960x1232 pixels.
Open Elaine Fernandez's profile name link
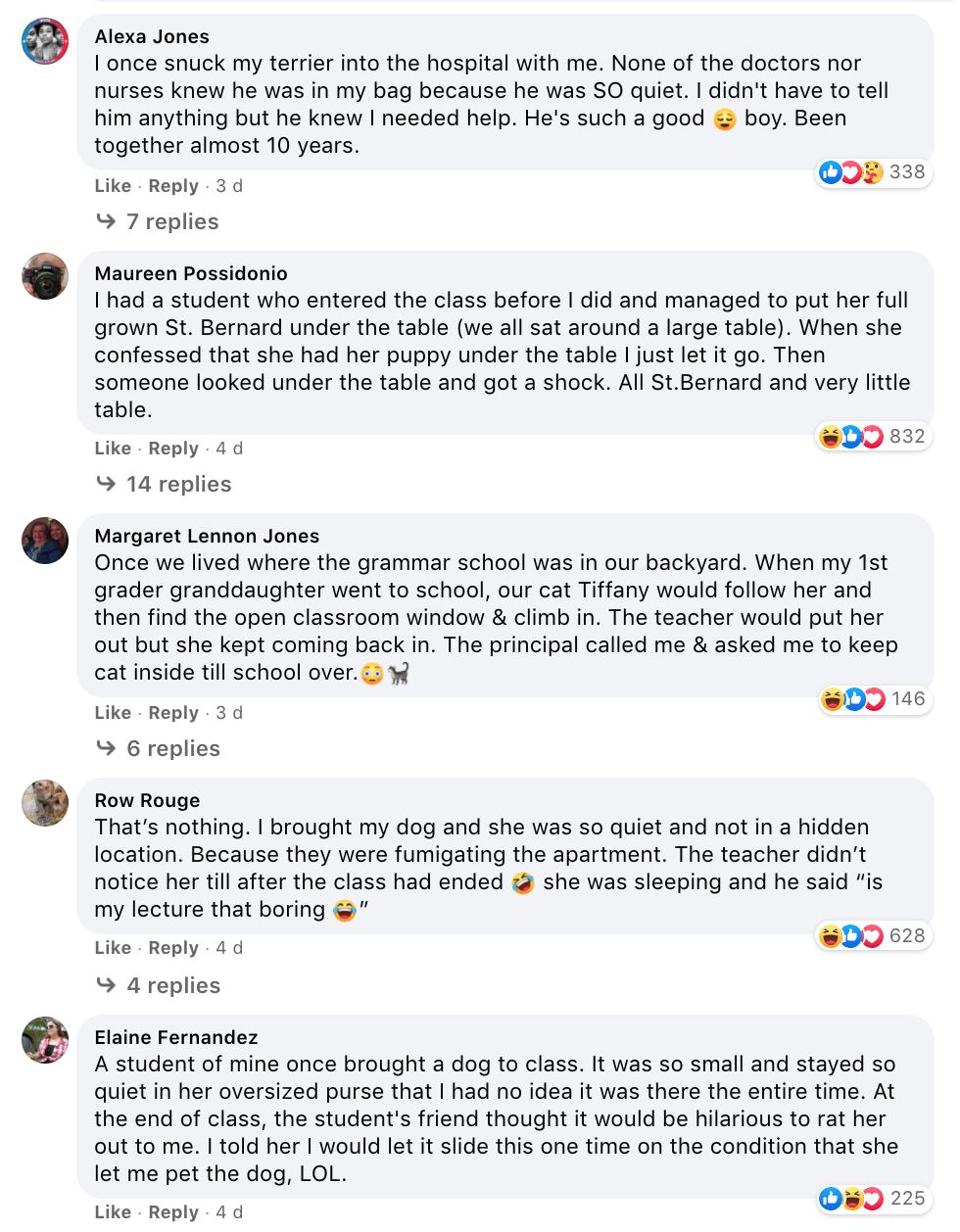tap(176, 1038)
